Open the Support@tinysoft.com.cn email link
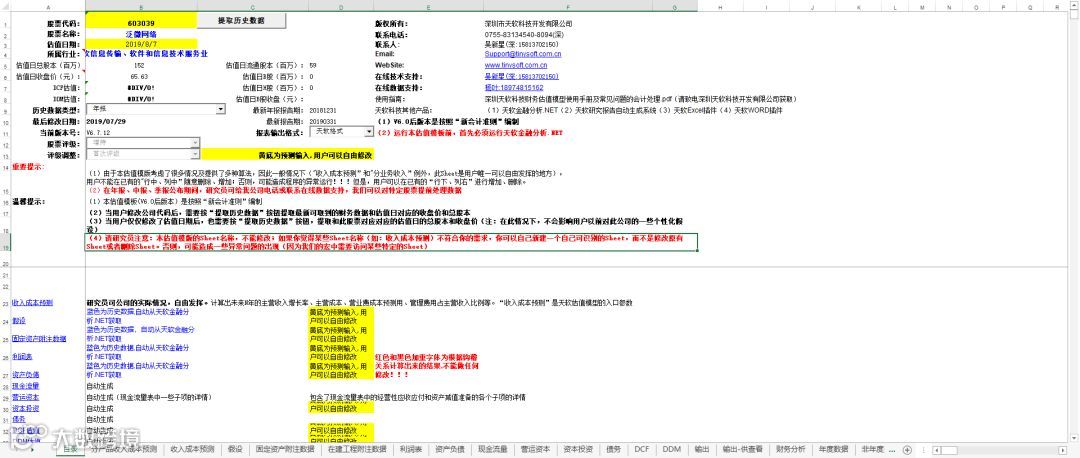The image size is (1080, 458). [x=522, y=54]
